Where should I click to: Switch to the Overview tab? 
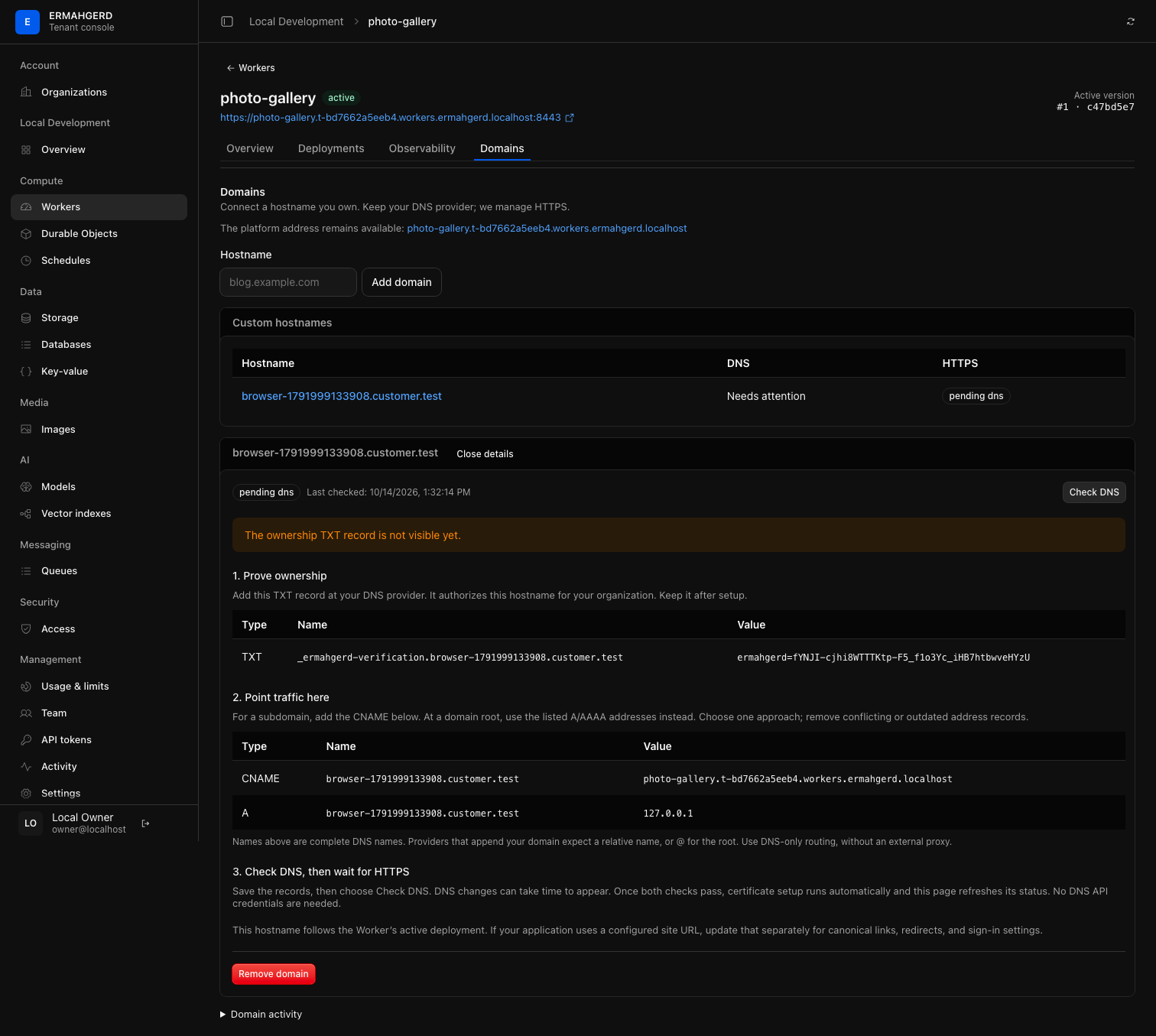point(250,148)
